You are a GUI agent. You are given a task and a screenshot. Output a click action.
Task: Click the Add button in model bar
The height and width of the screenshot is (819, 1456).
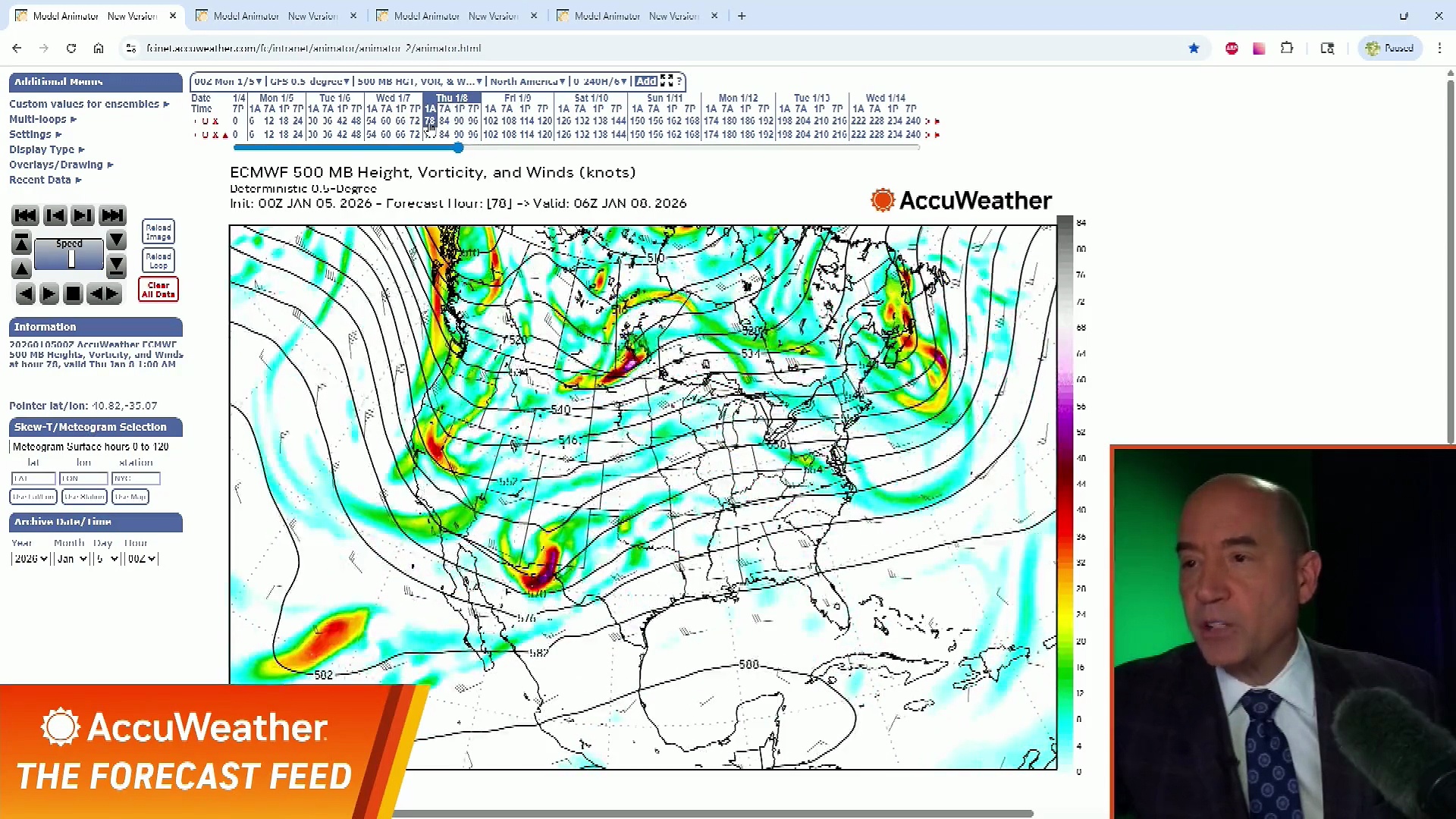646,81
